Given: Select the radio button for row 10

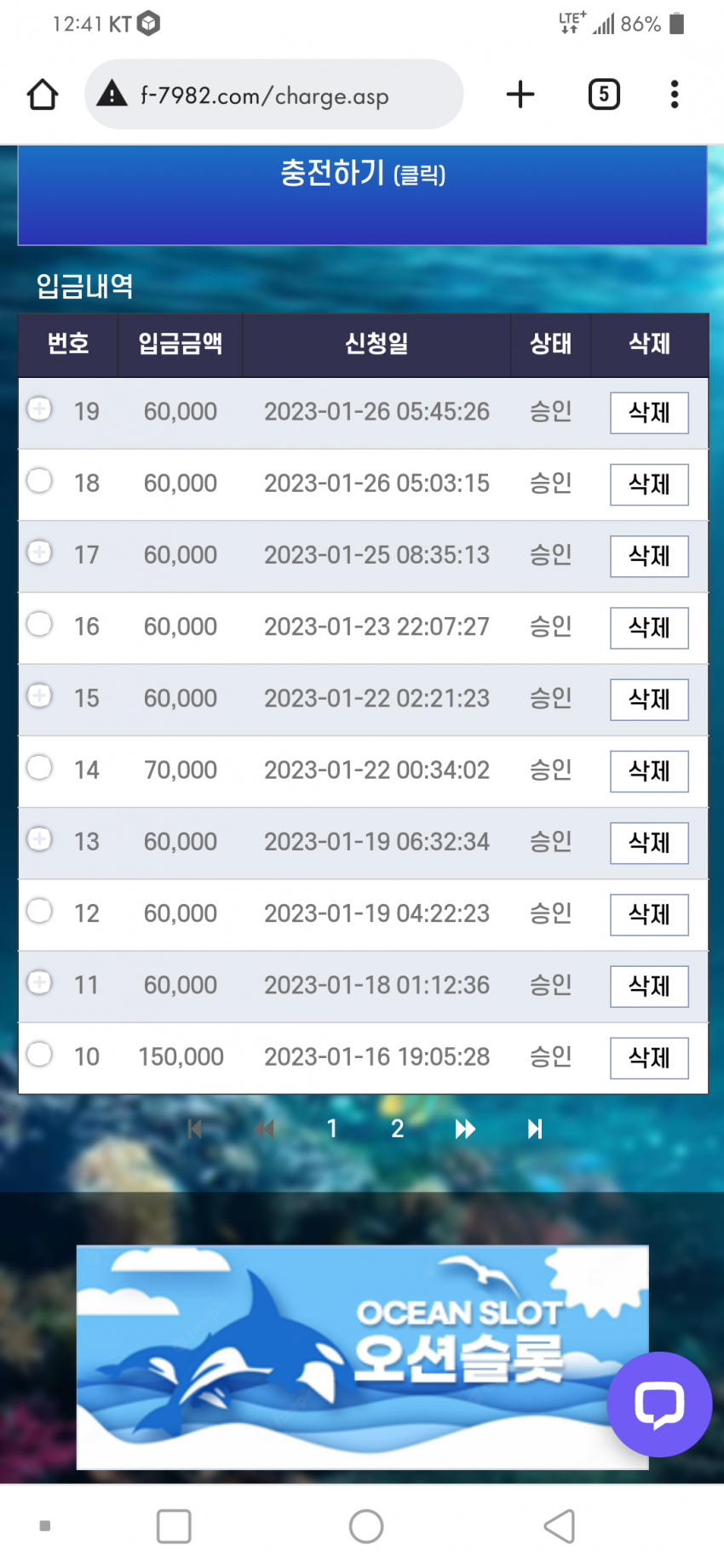Looking at the screenshot, I should [39, 1055].
